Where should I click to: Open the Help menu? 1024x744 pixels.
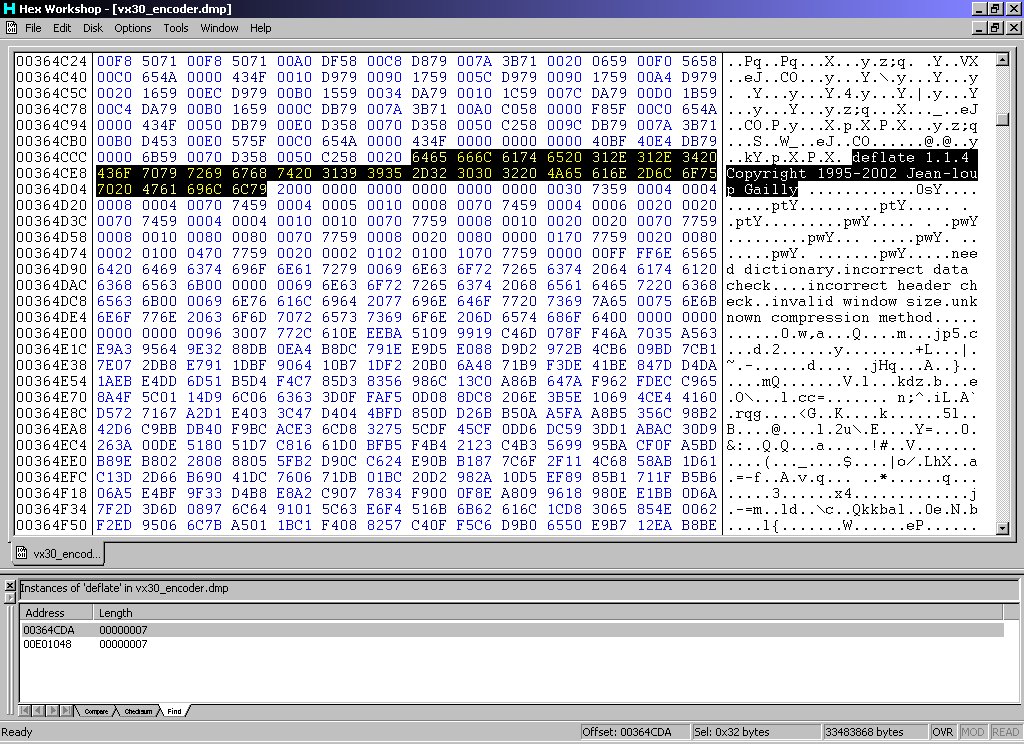(261, 28)
